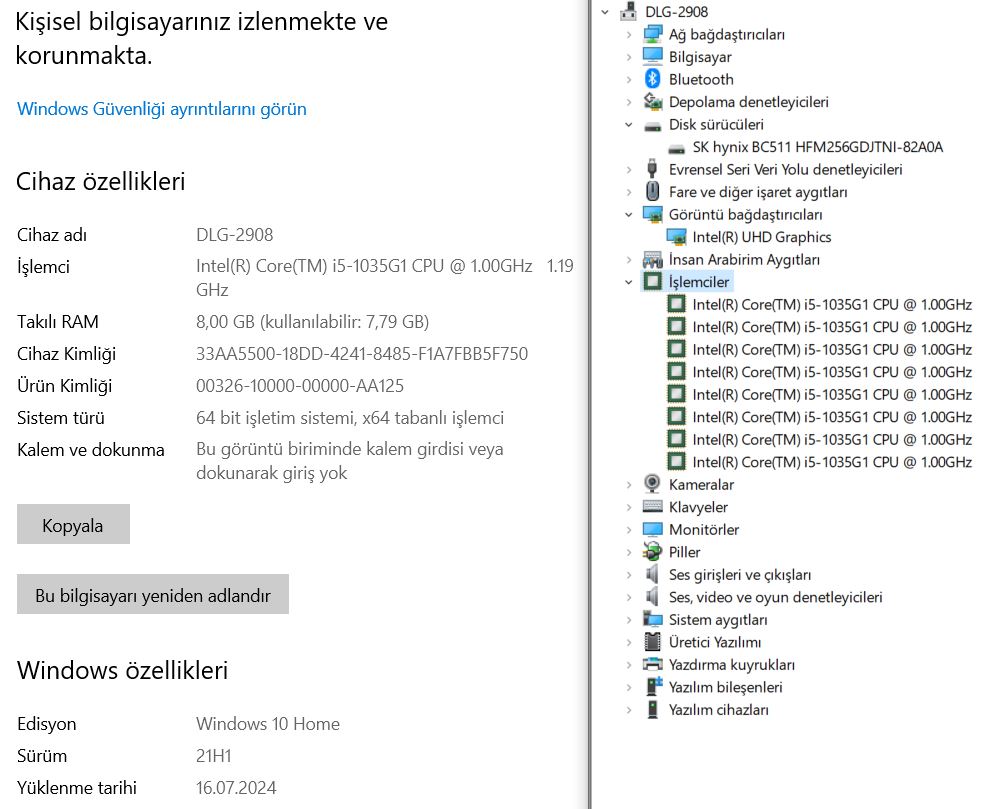Click the İşlemciler chip icon
The height and width of the screenshot is (809, 1006).
(x=652, y=282)
